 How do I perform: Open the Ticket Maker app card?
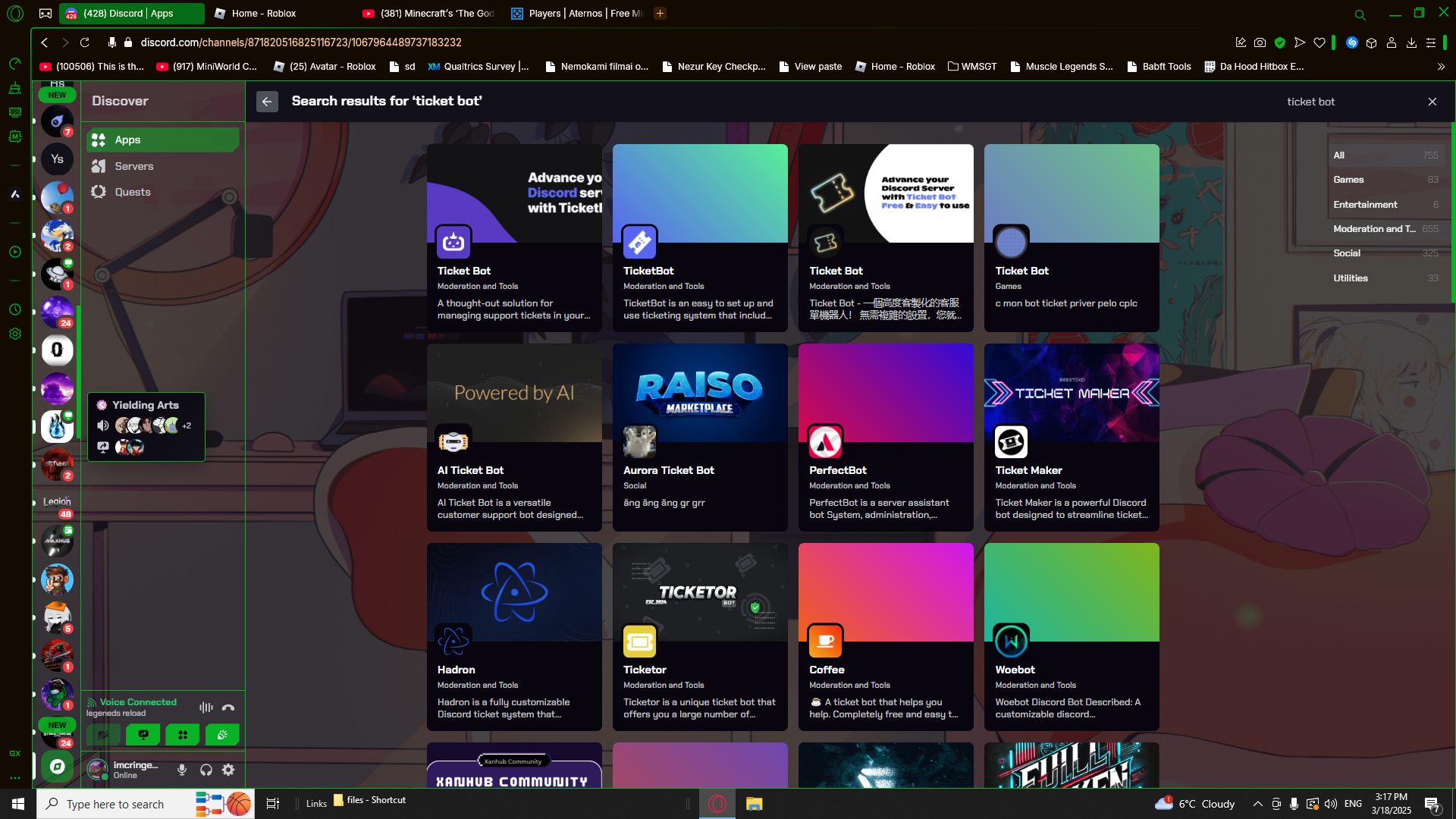pyautogui.click(x=1072, y=438)
